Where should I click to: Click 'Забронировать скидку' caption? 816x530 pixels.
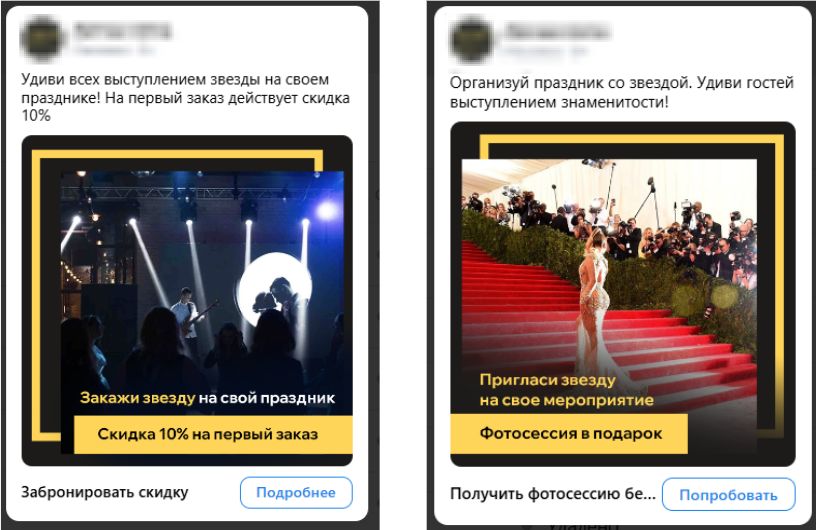(x=105, y=493)
